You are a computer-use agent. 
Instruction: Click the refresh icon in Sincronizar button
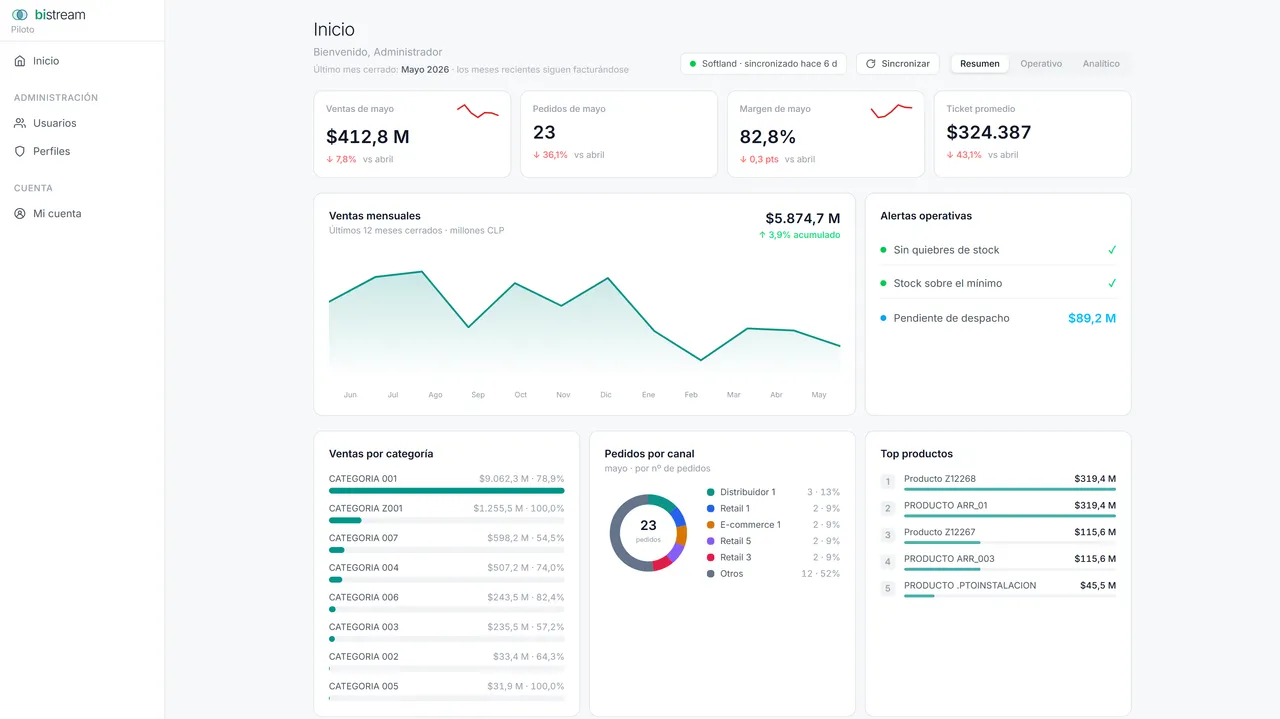tap(871, 64)
